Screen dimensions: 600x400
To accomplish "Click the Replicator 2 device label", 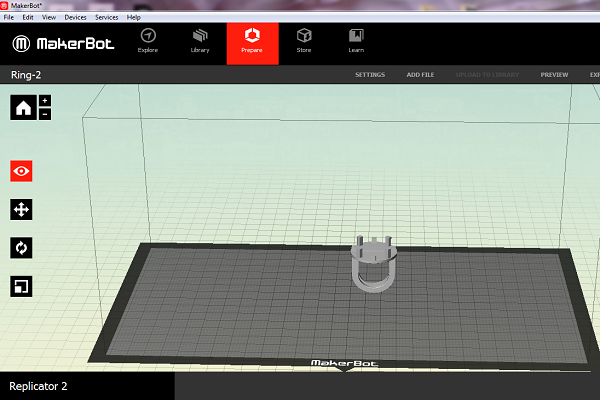I will pyautogui.click(x=38, y=386).
